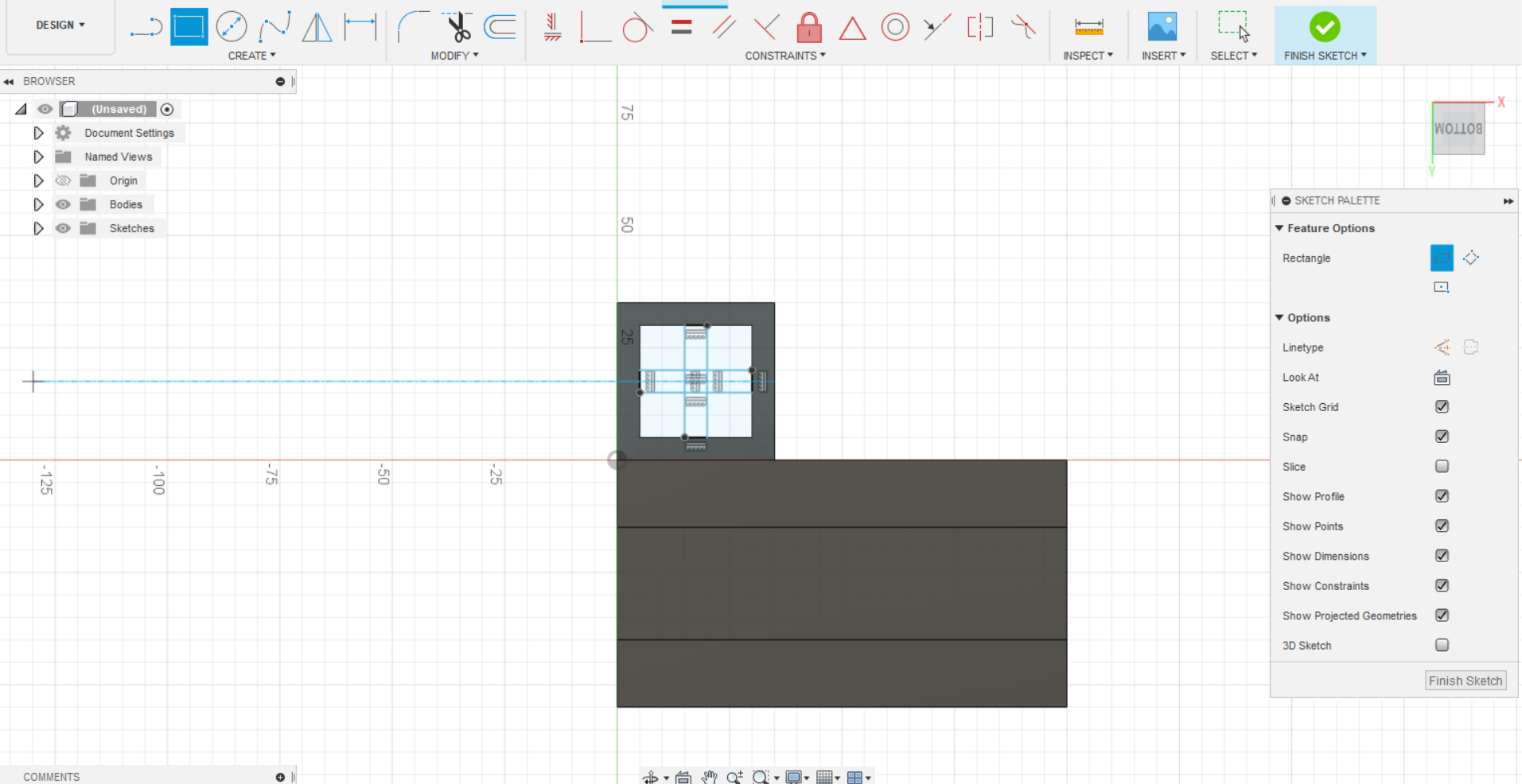Click the Select window icon

[x=1233, y=26]
